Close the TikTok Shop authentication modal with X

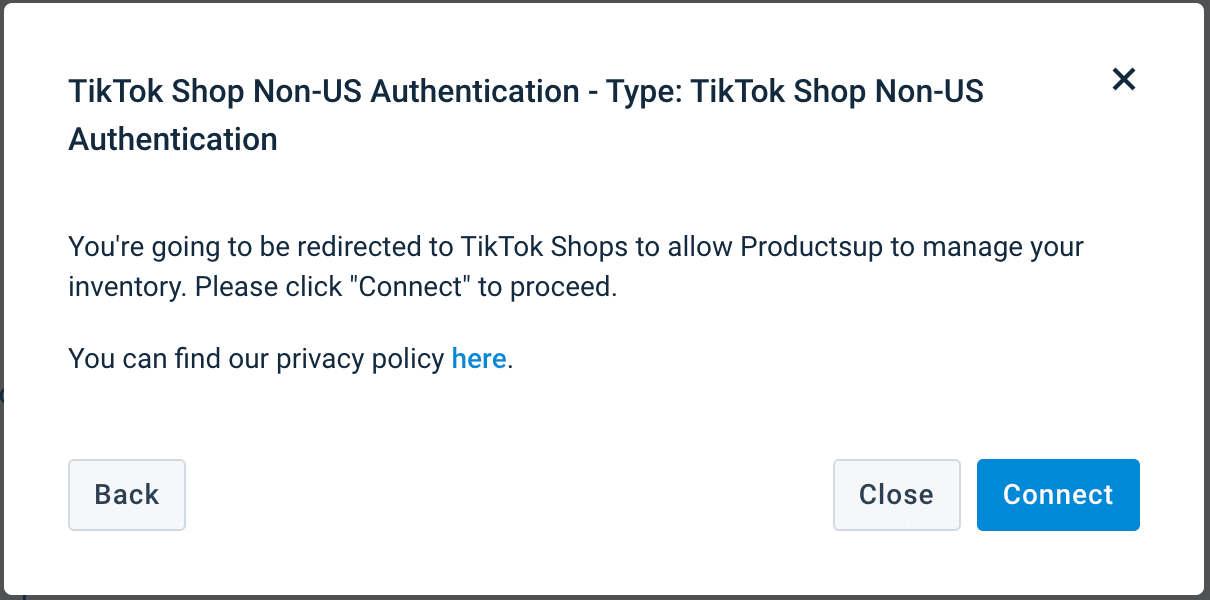[x=1124, y=80]
